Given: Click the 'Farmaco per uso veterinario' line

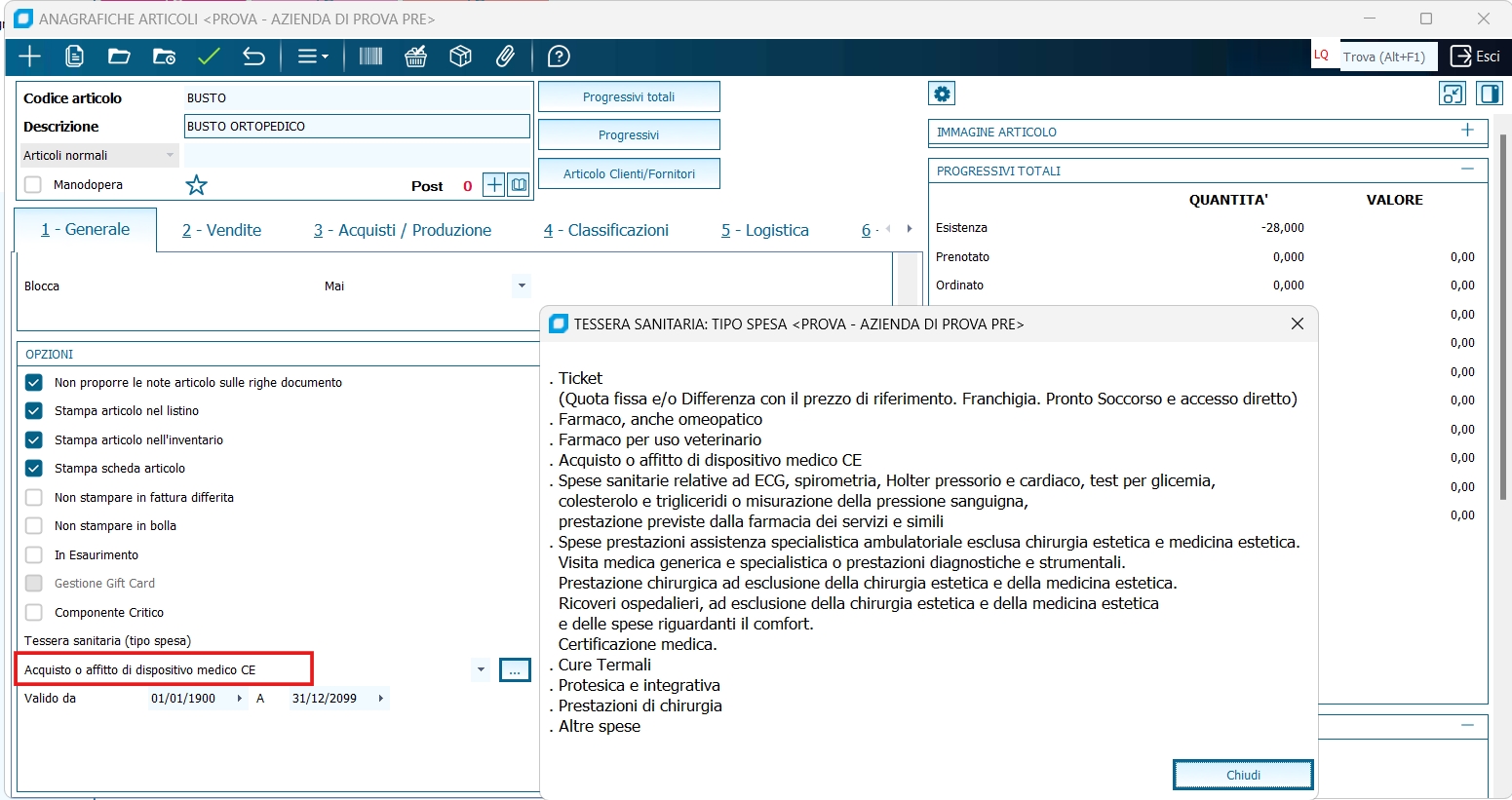Looking at the screenshot, I should pyautogui.click(x=660, y=439).
